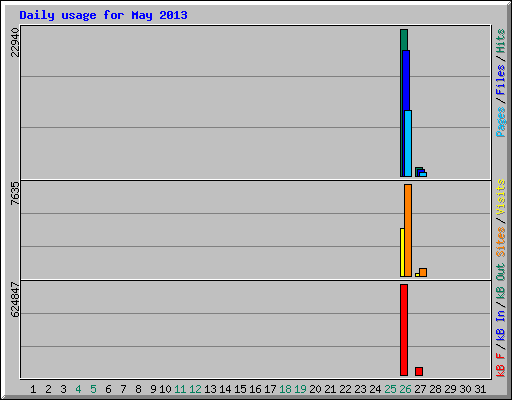Screen dimensions: 512x400
Task: Click the kB F legend label
Action: click(x=501, y=365)
